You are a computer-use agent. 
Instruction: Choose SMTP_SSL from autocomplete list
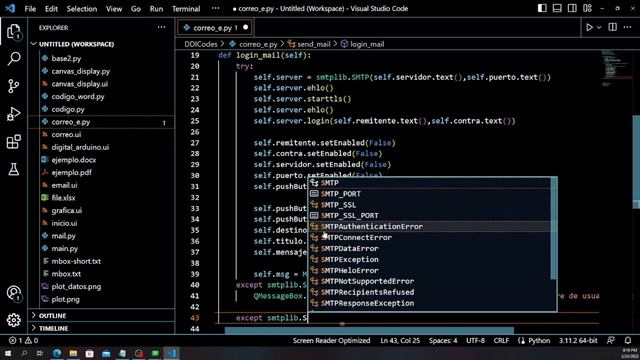[x=429, y=205]
